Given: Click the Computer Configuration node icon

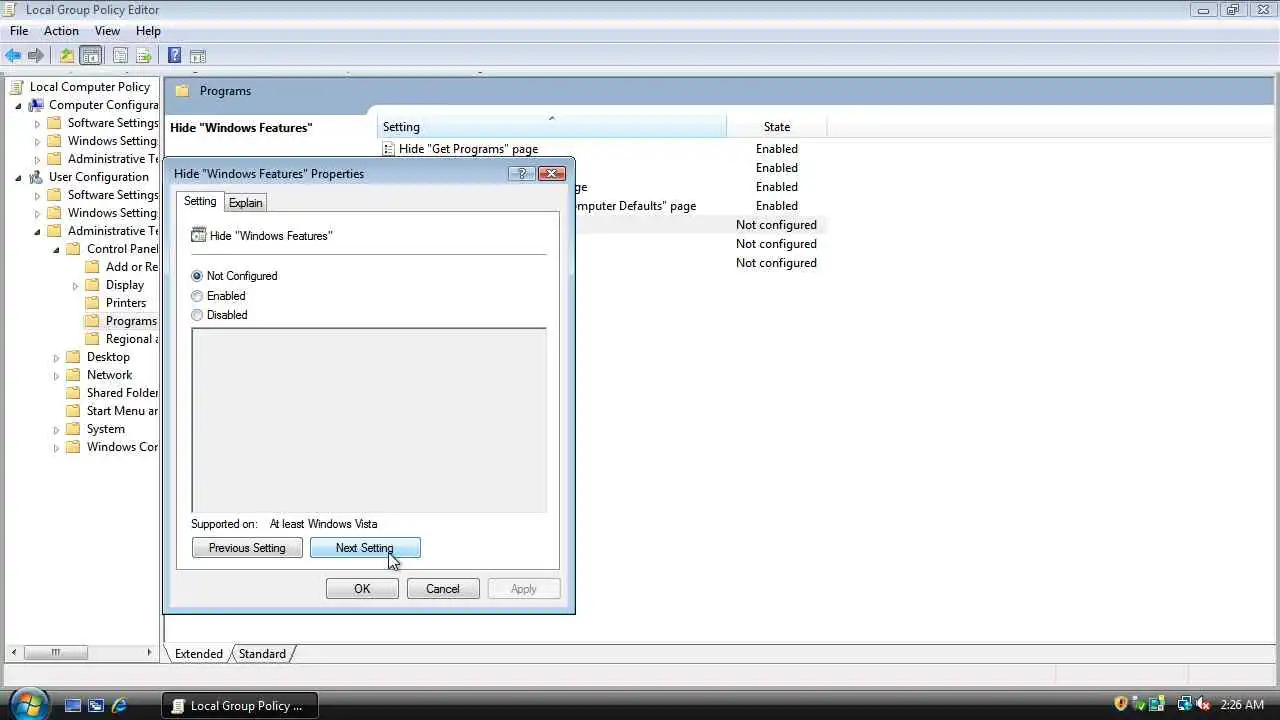Looking at the screenshot, I should pyautogui.click(x=36, y=105).
